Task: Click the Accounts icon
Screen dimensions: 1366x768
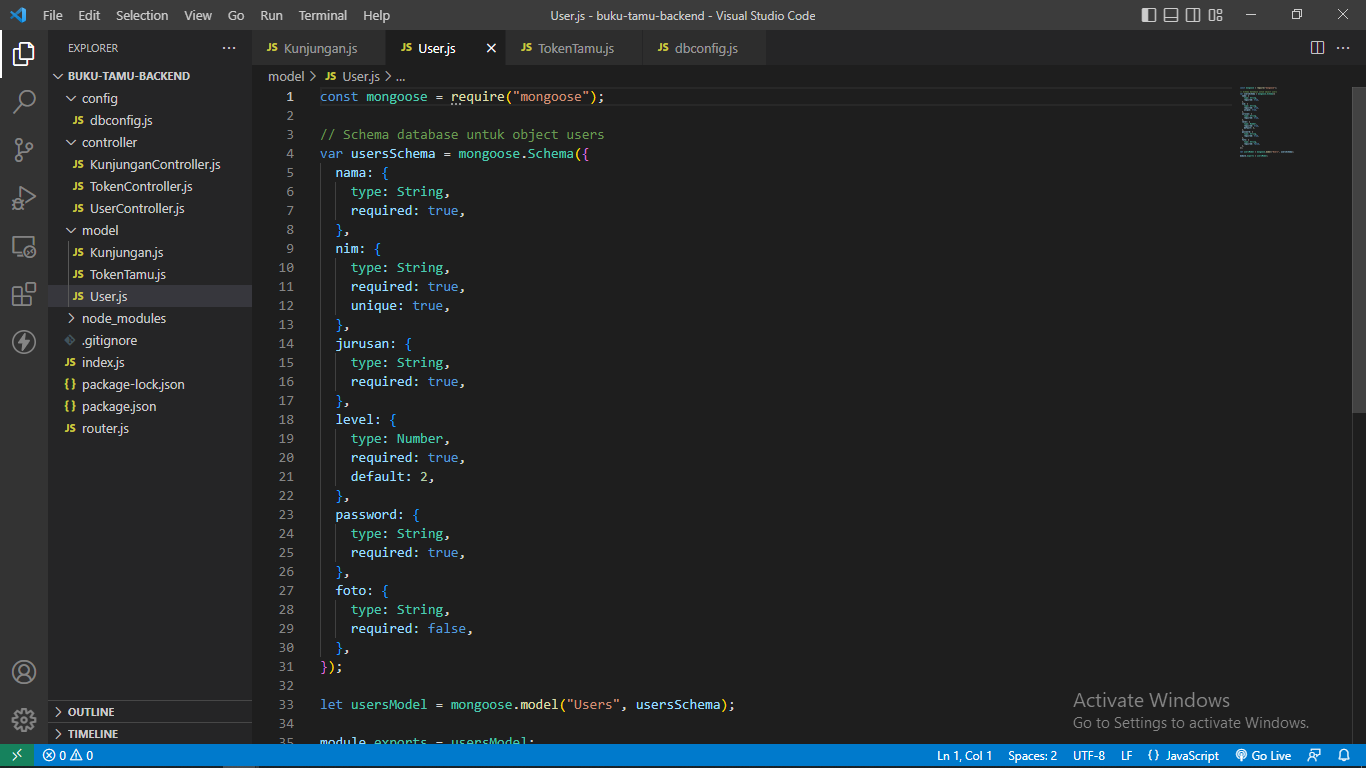Action: point(24,672)
